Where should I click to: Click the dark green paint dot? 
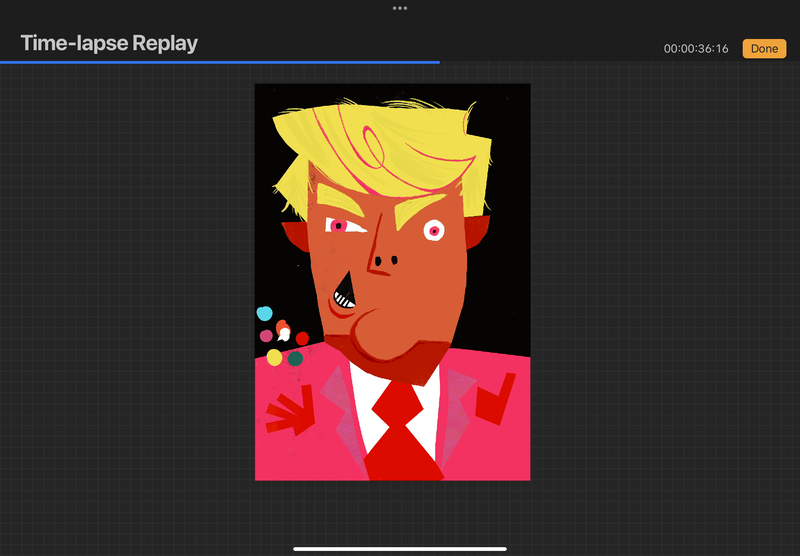296,358
